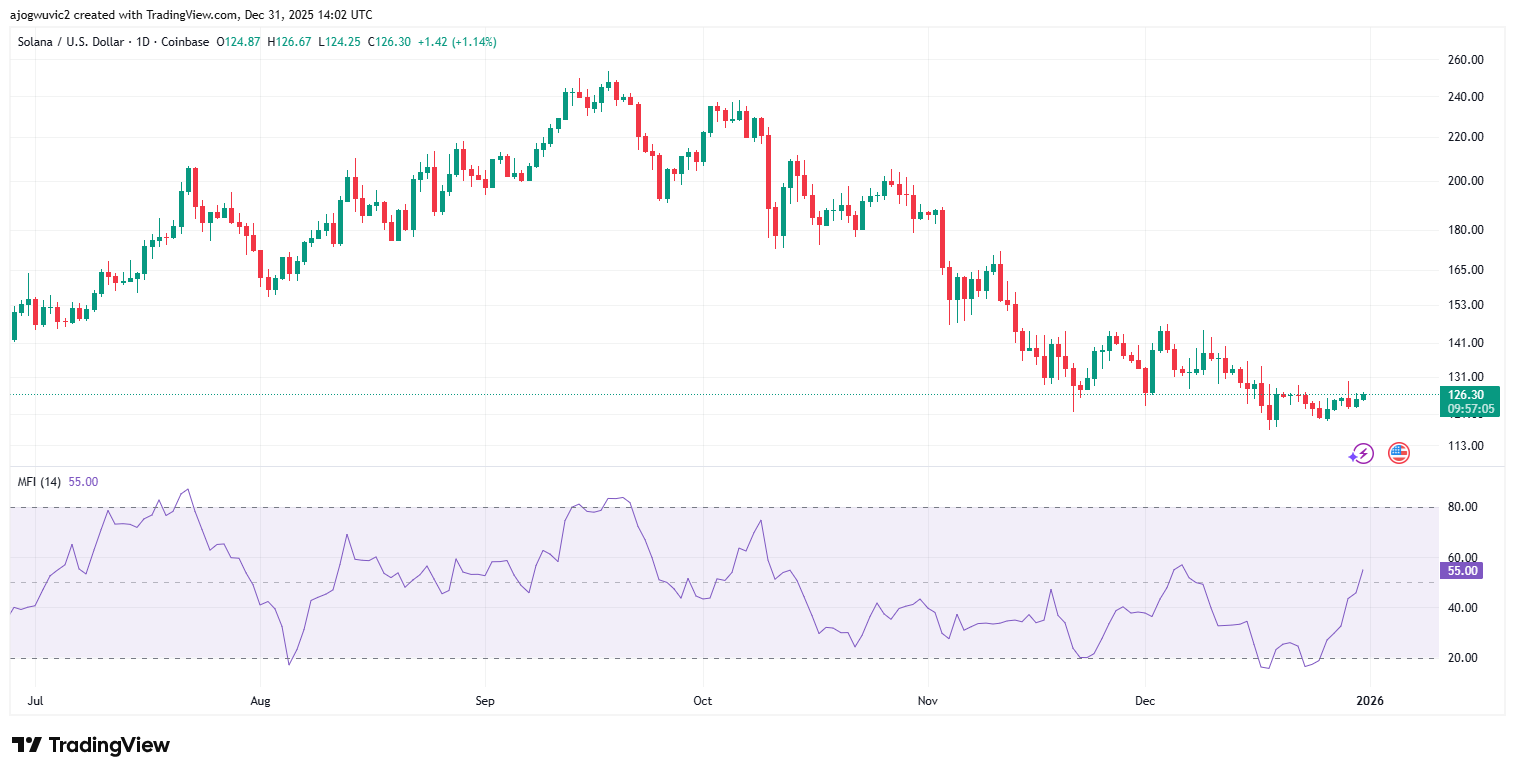Click the Jul label on the time axis

click(x=35, y=701)
